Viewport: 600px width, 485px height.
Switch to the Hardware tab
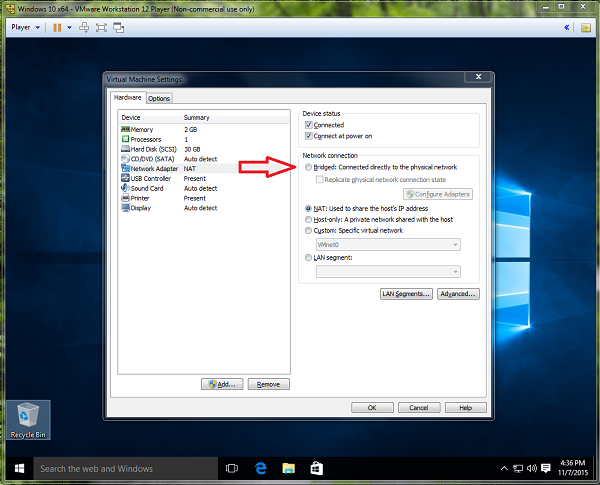tap(128, 98)
